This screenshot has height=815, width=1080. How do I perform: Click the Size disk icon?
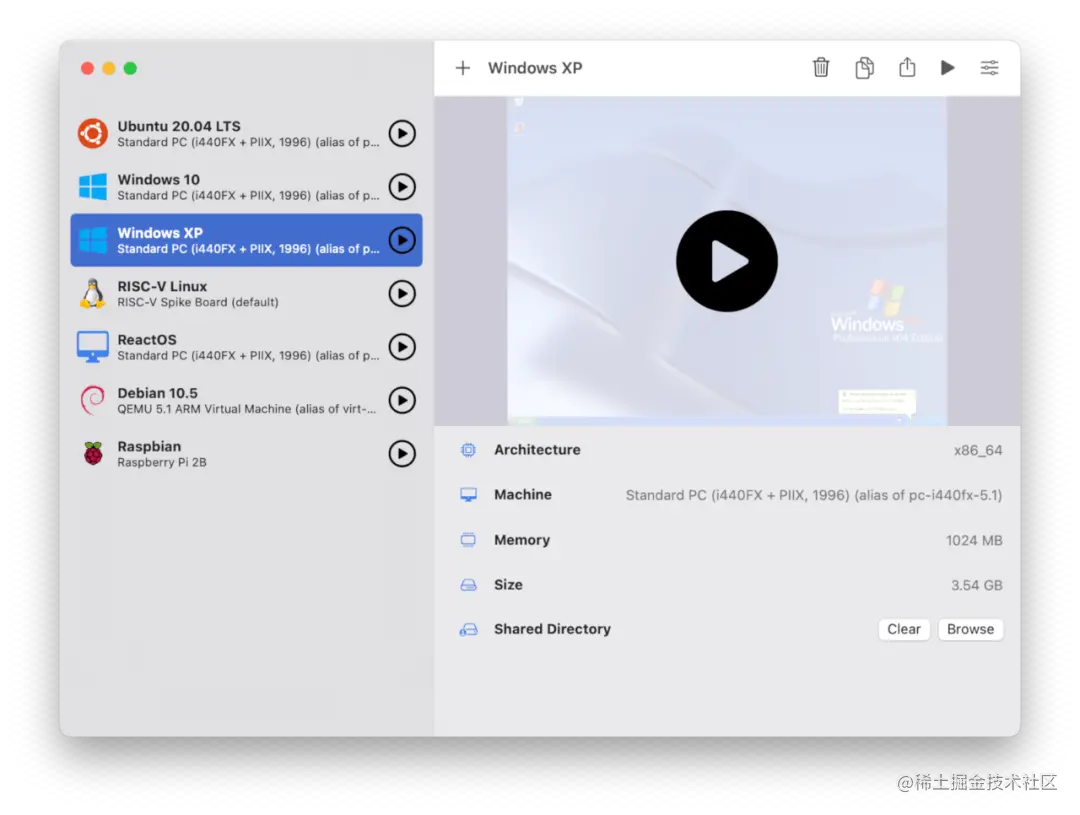(468, 585)
